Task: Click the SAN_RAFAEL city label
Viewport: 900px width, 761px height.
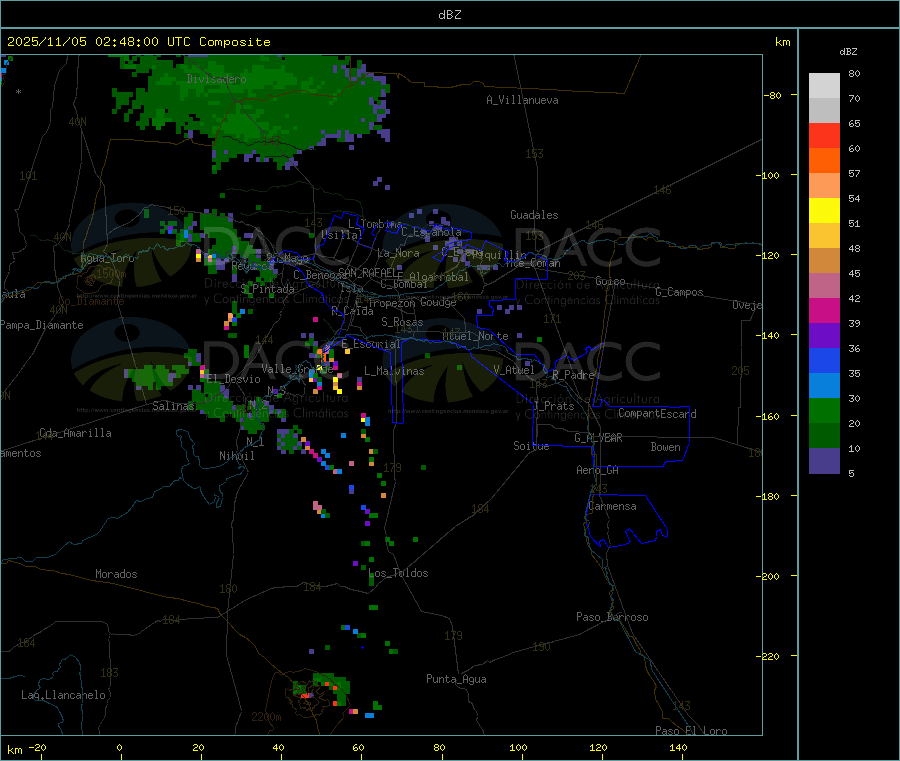Action: (x=370, y=273)
